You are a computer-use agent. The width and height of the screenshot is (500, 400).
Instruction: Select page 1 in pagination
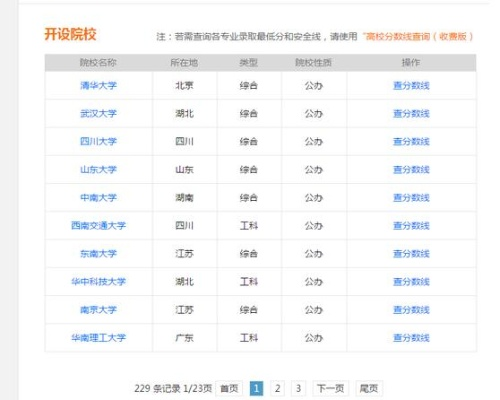(256, 388)
